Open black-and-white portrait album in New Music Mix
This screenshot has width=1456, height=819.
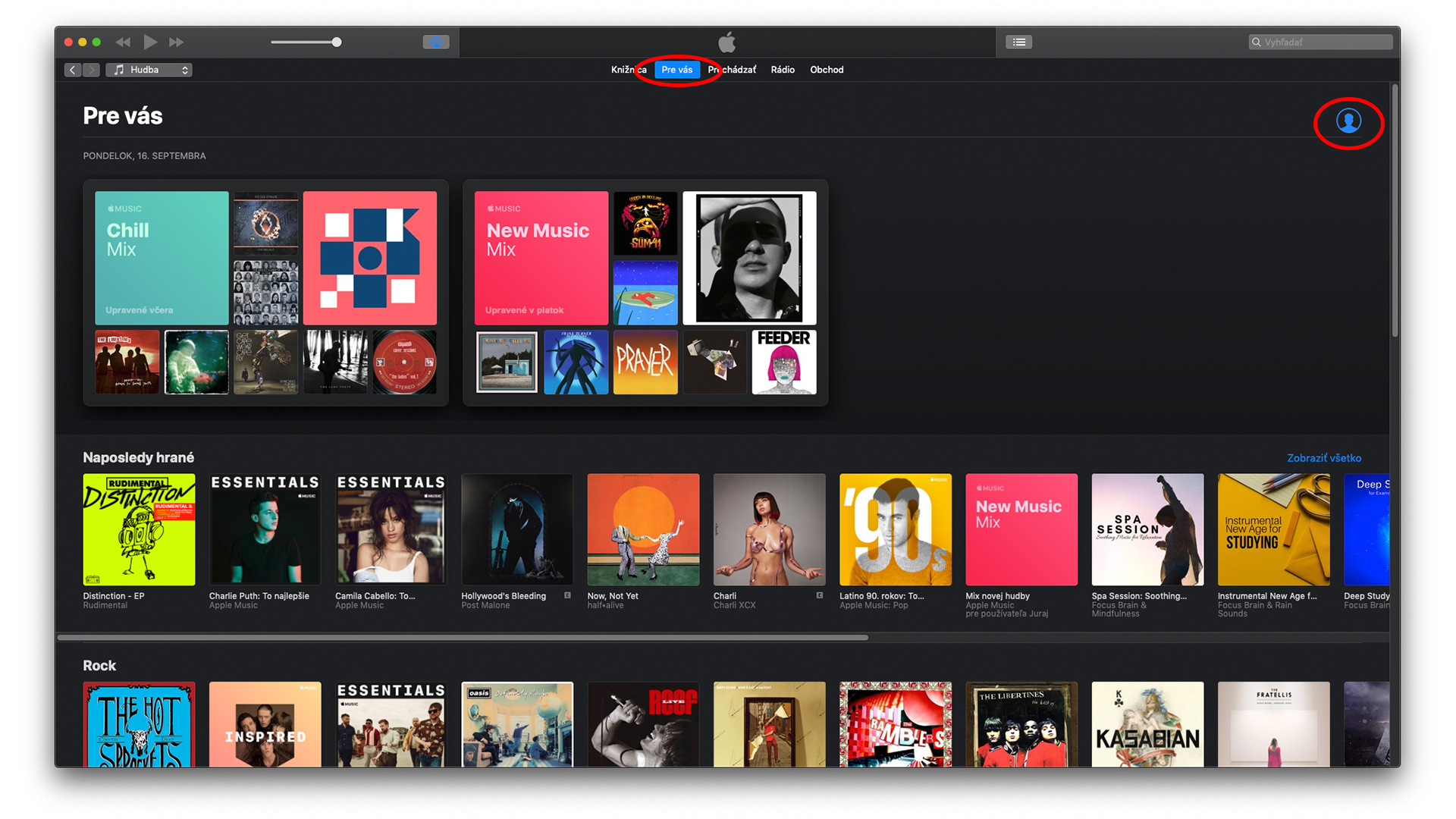(x=749, y=258)
